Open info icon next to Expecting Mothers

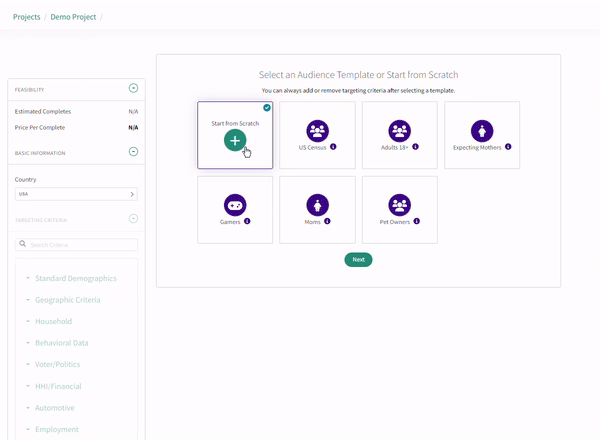(508, 147)
